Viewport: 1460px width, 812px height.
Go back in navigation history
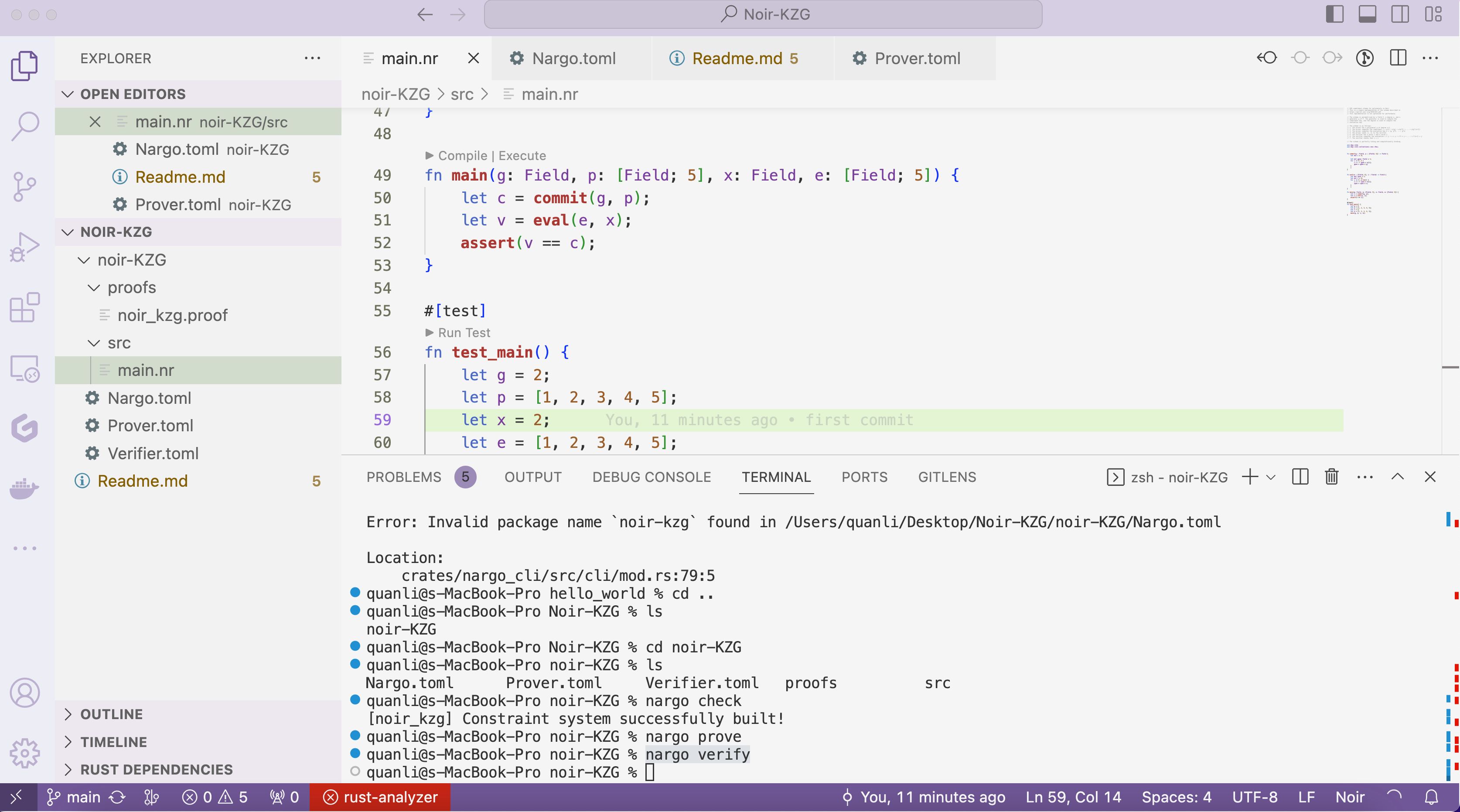click(x=424, y=14)
